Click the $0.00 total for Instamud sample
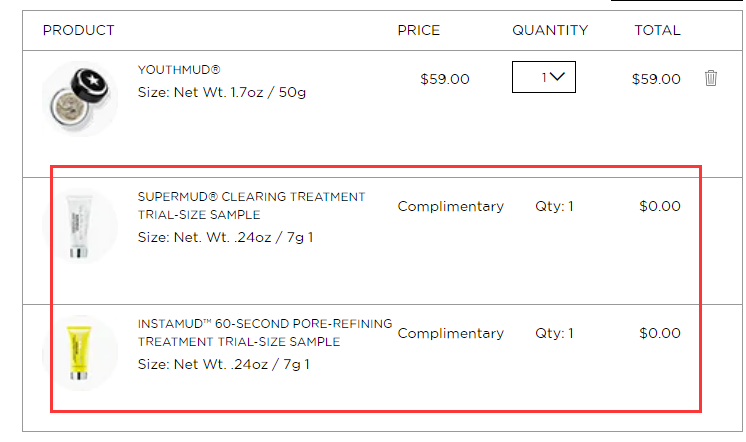 click(660, 333)
